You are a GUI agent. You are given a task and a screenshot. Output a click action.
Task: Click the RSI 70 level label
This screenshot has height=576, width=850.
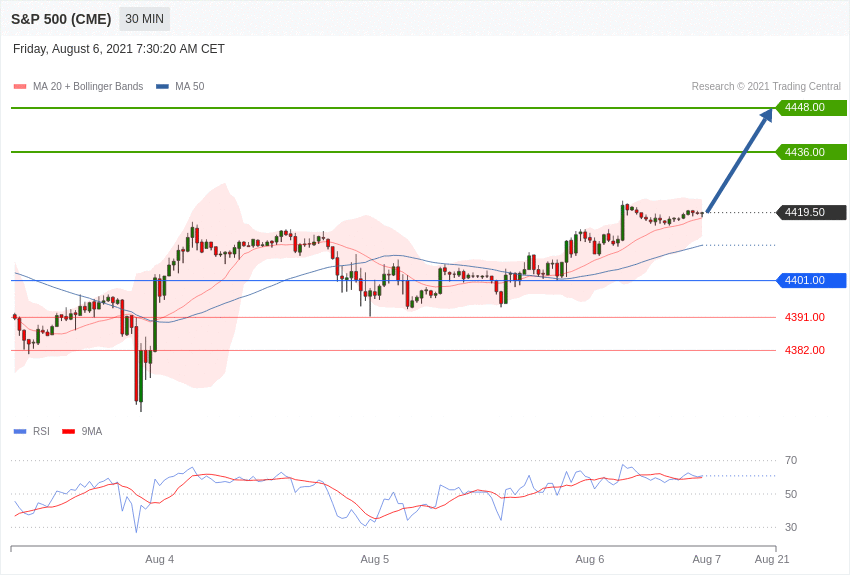pyautogui.click(x=791, y=460)
